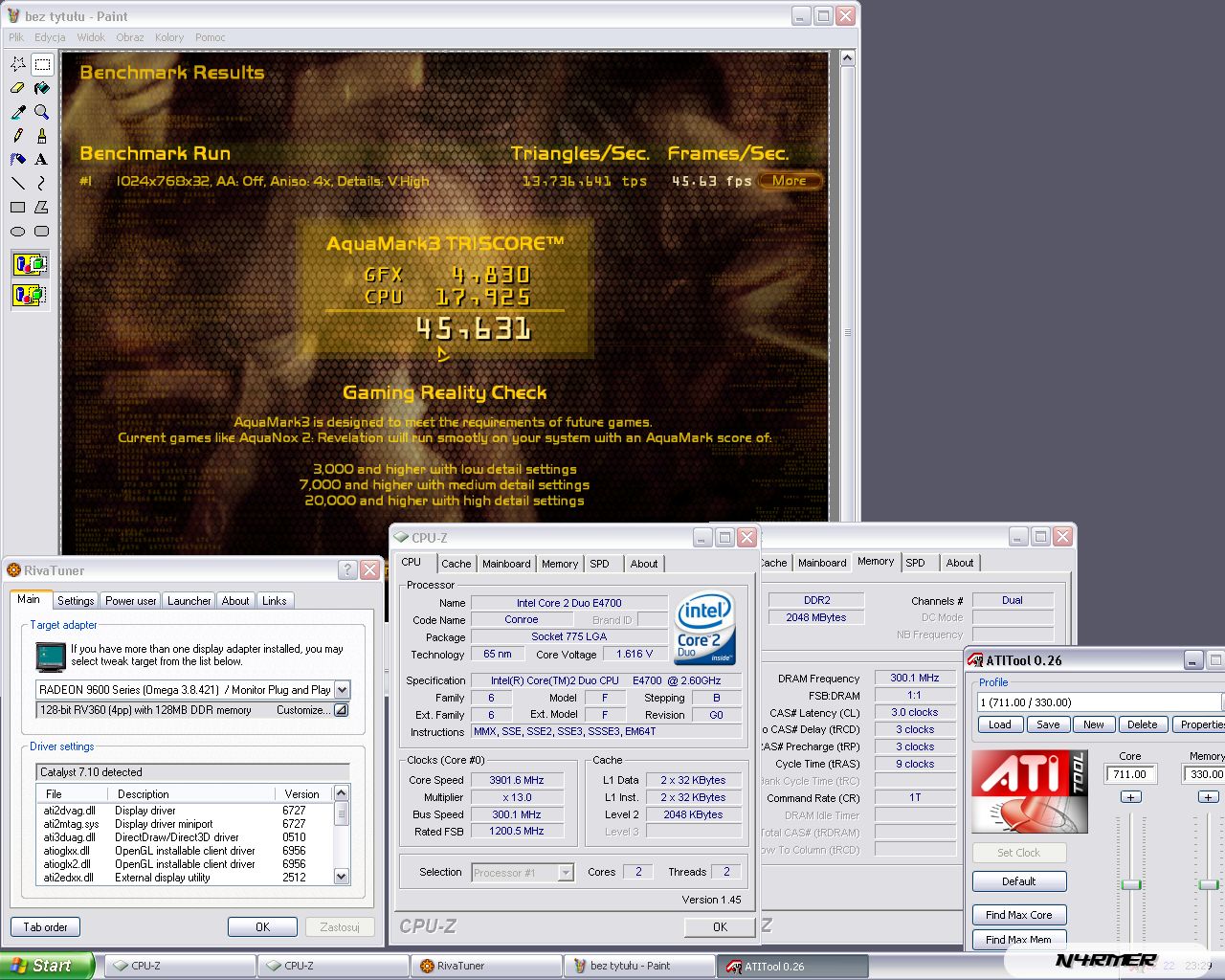This screenshot has height=980, width=1225.
Task: Select the atioglxx.dll row in driver list
Action: (x=185, y=851)
